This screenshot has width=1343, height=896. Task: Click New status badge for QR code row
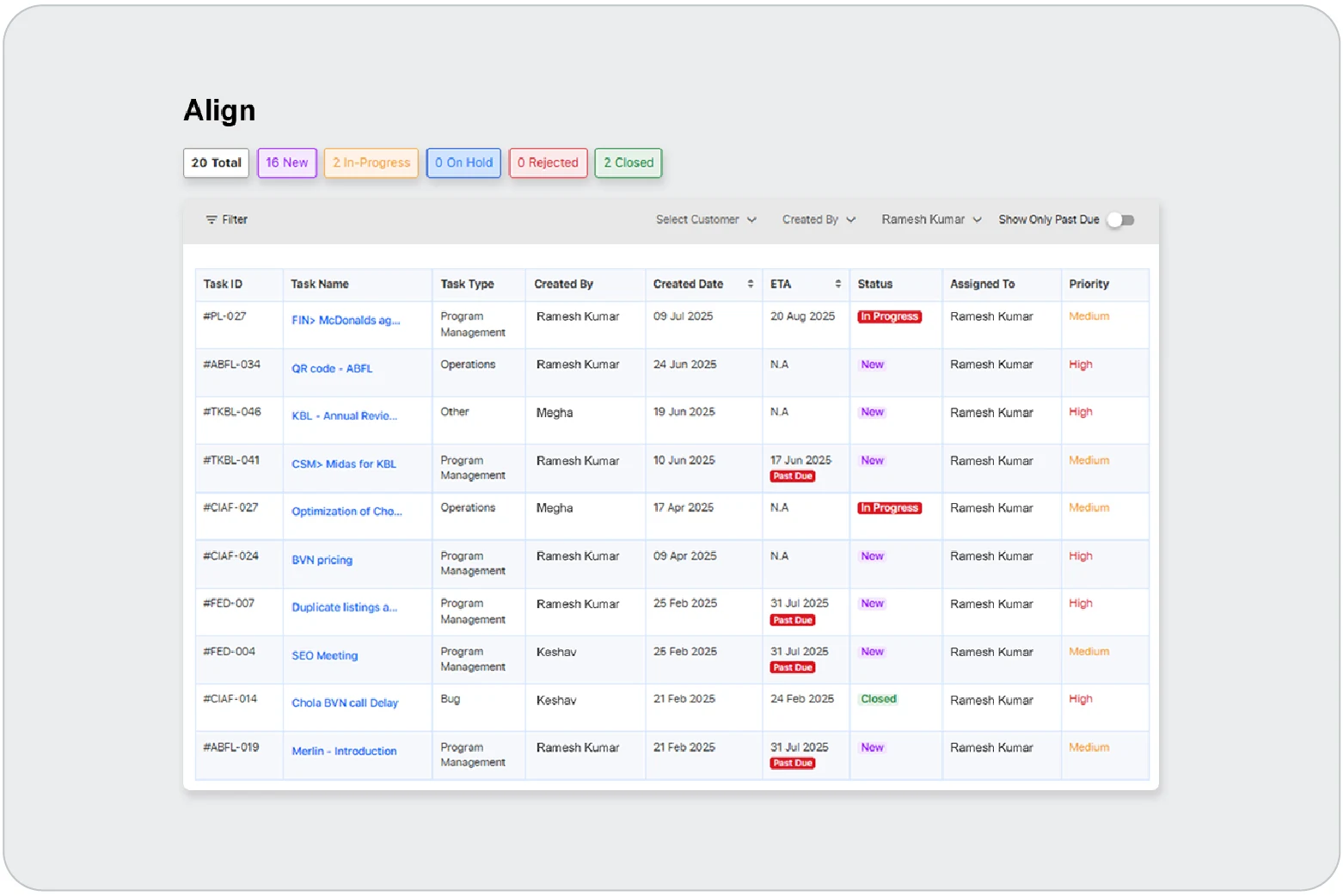[x=872, y=365]
